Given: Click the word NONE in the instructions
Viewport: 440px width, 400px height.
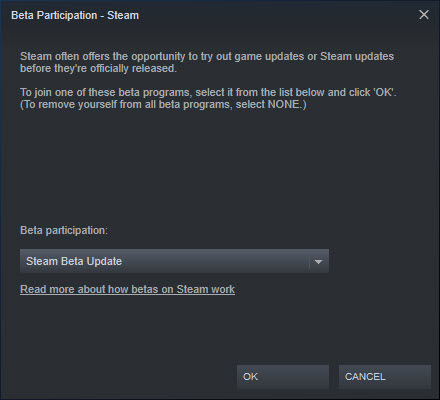Looking at the screenshot, I should click(x=284, y=104).
